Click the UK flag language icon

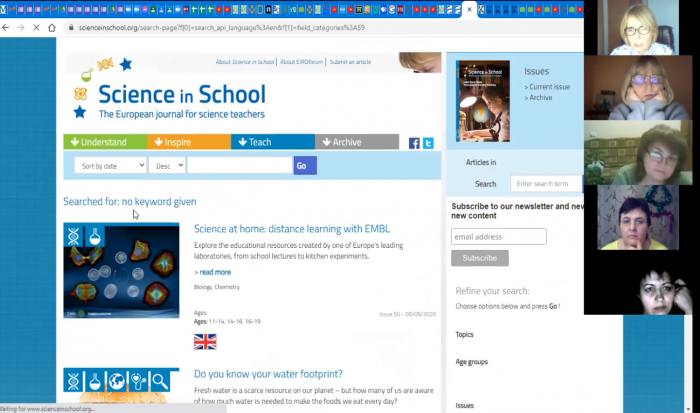tap(205, 341)
